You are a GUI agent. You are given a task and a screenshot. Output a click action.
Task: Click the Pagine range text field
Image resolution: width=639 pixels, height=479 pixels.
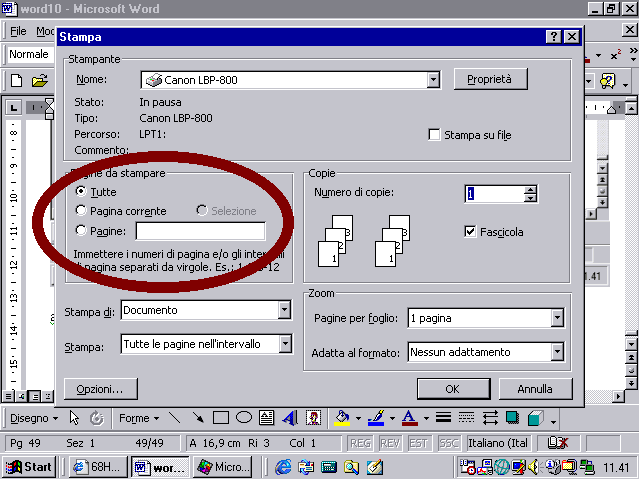(x=201, y=231)
